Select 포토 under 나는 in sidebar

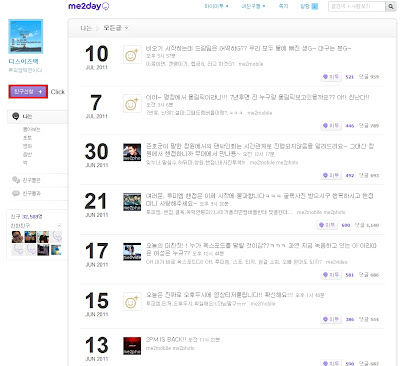27,138
